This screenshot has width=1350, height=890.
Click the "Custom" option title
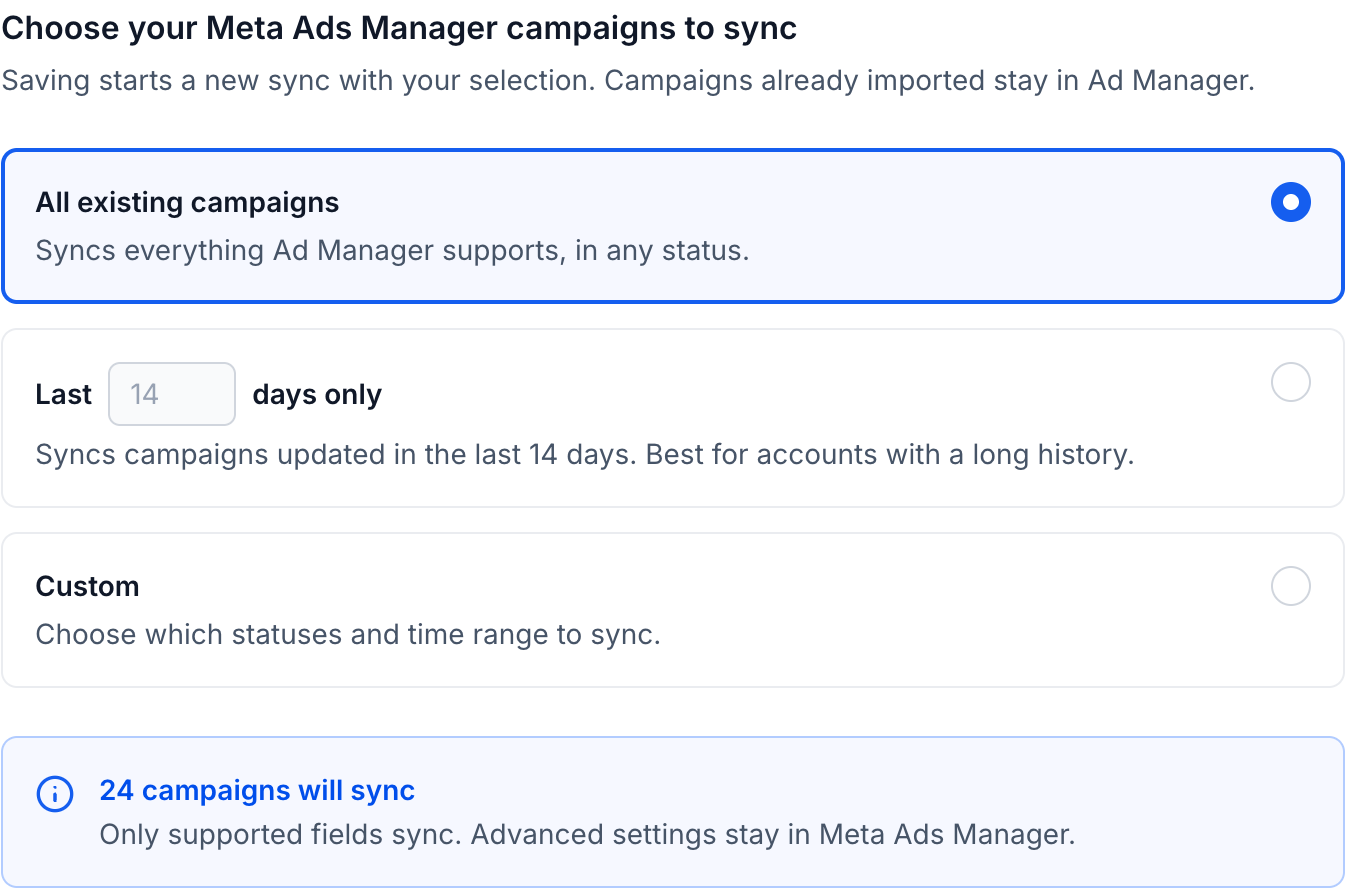coord(88,586)
